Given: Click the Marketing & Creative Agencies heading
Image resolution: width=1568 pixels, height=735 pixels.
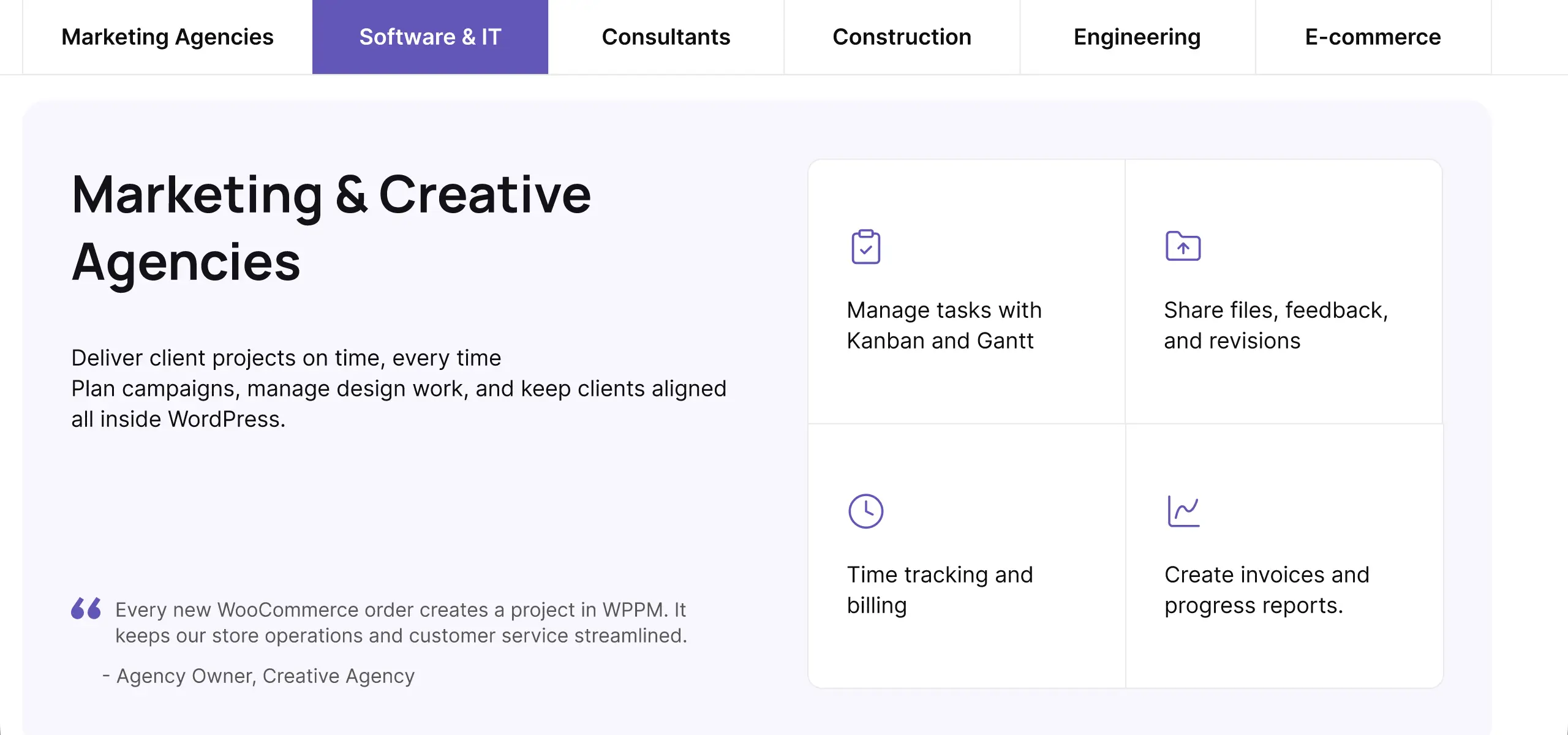Looking at the screenshot, I should click(x=331, y=228).
